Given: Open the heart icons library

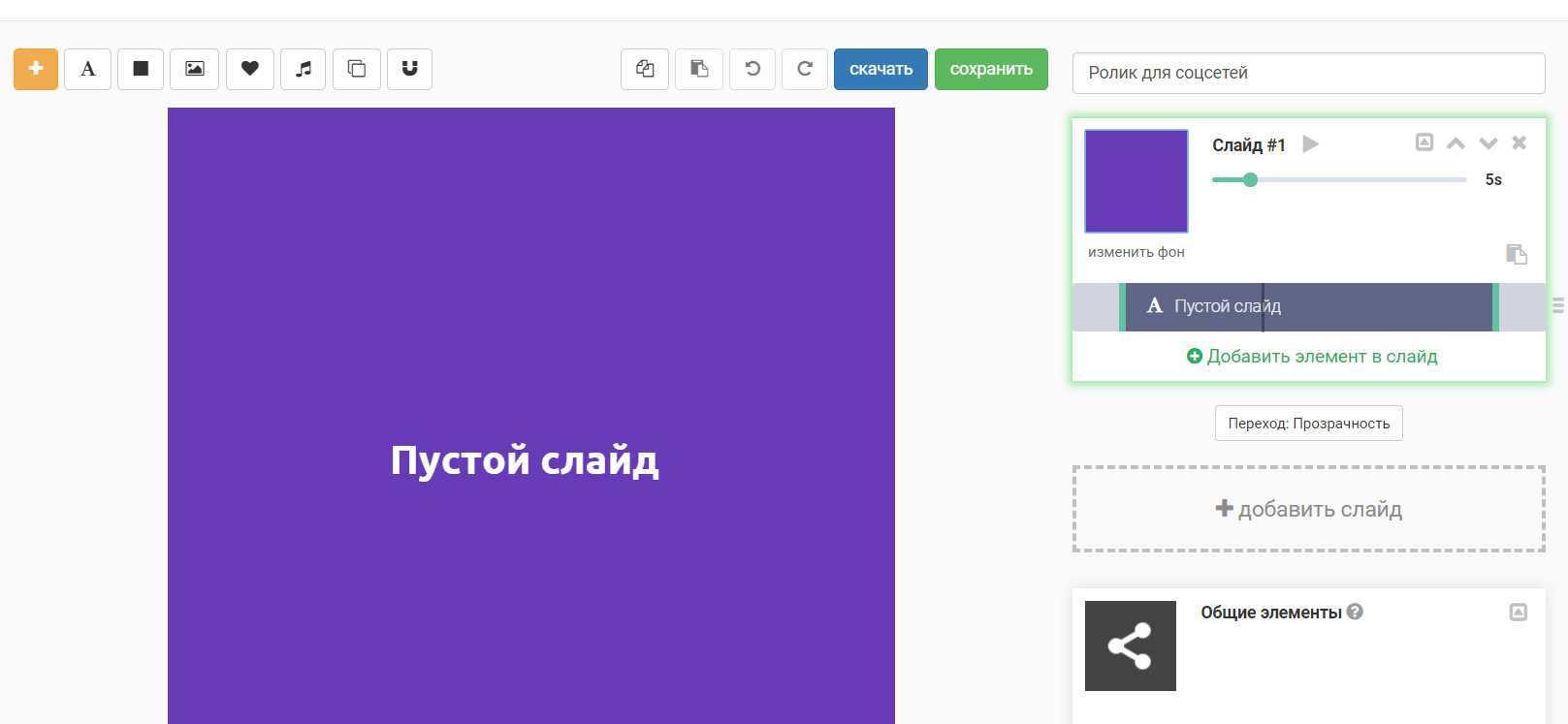Looking at the screenshot, I should pyautogui.click(x=250, y=69).
